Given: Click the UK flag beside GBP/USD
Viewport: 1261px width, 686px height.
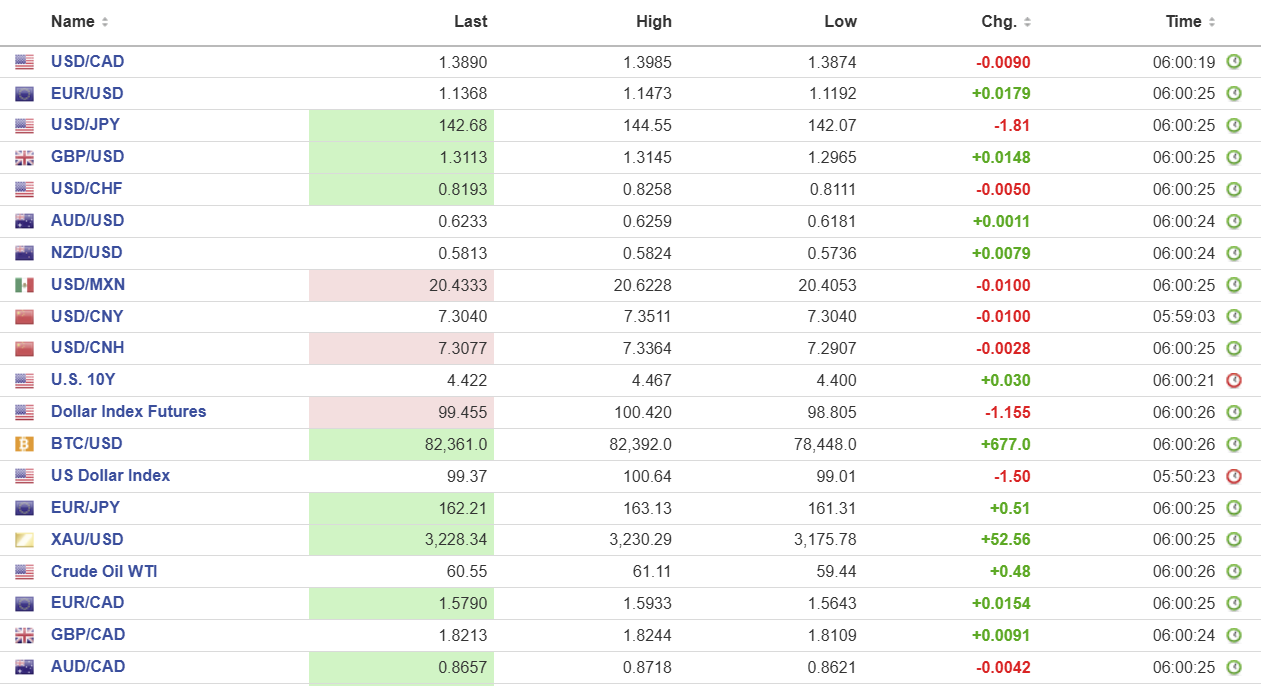Looking at the screenshot, I should (25, 157).
